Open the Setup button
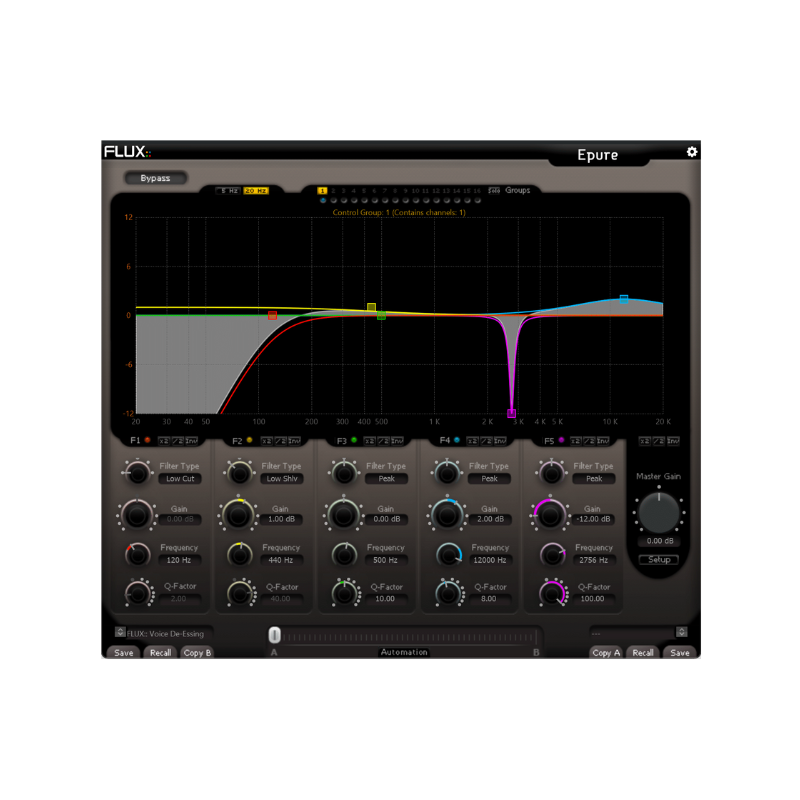This screenshot has height=800, width=800. coord(659,560)
